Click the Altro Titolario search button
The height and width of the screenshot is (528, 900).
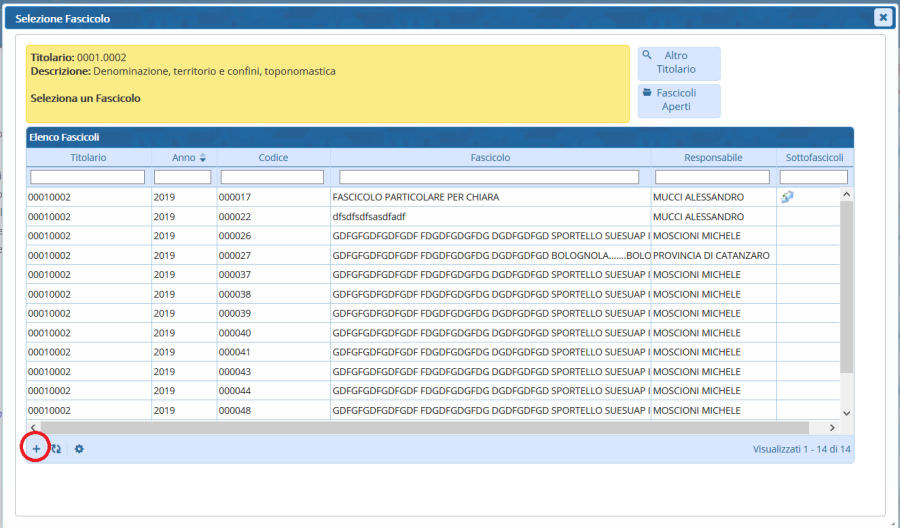678,63
